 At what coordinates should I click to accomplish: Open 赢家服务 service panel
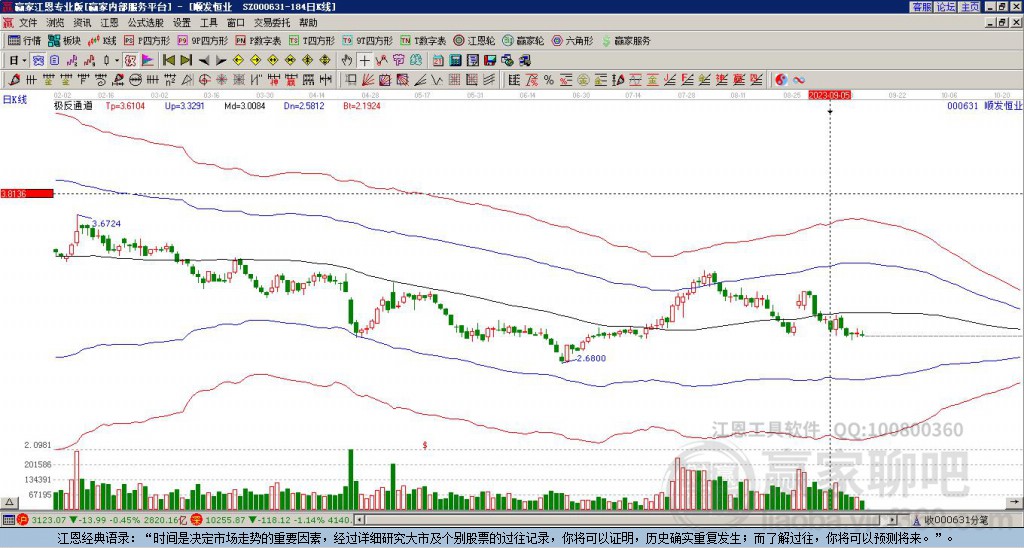(x=626, y=40)
